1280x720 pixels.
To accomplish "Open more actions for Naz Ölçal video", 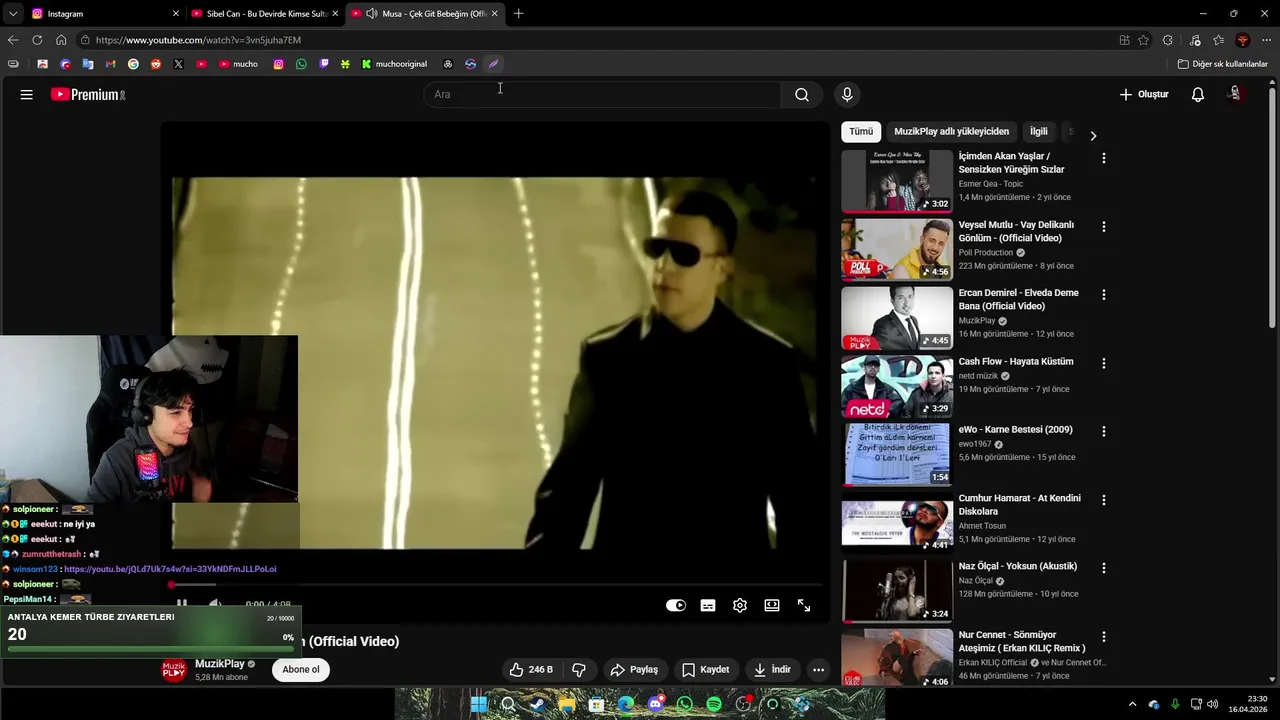I will pos(1104,568).
